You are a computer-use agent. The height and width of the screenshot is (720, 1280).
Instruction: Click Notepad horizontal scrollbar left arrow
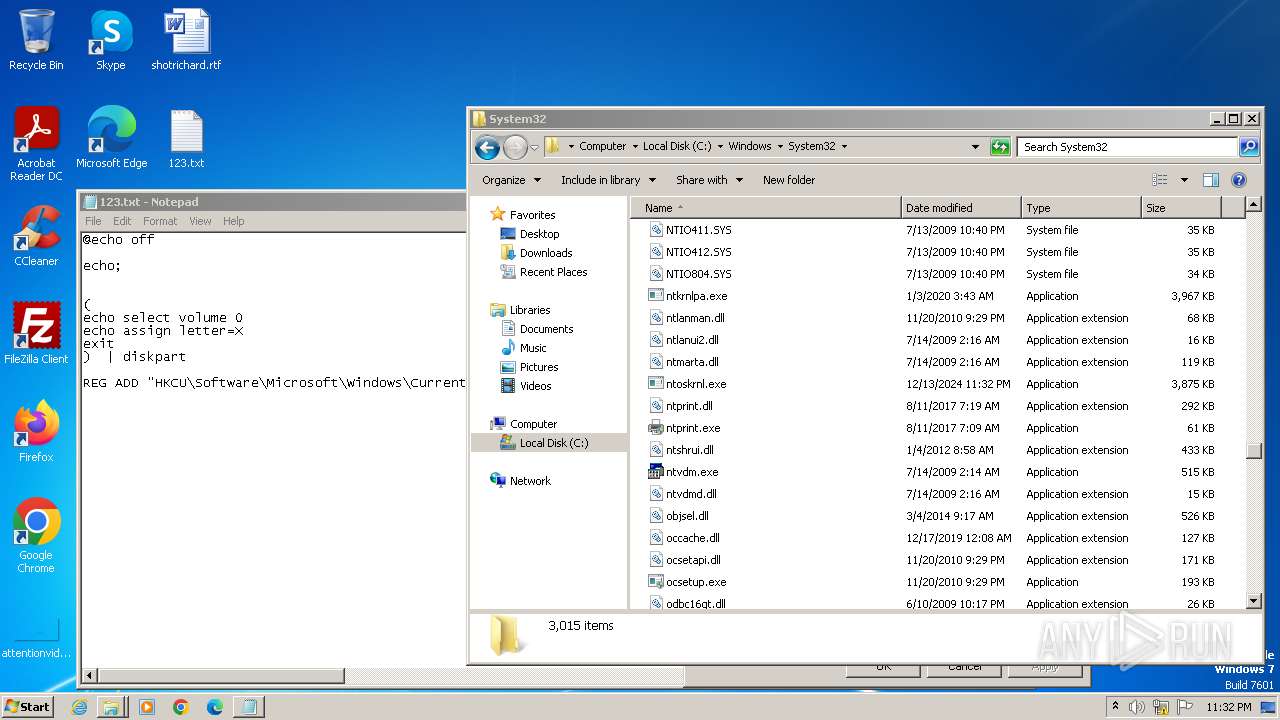[90, 677]
